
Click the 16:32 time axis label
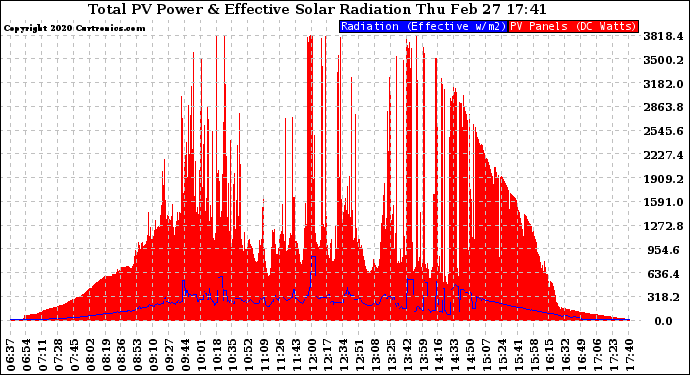coord(566,355)
